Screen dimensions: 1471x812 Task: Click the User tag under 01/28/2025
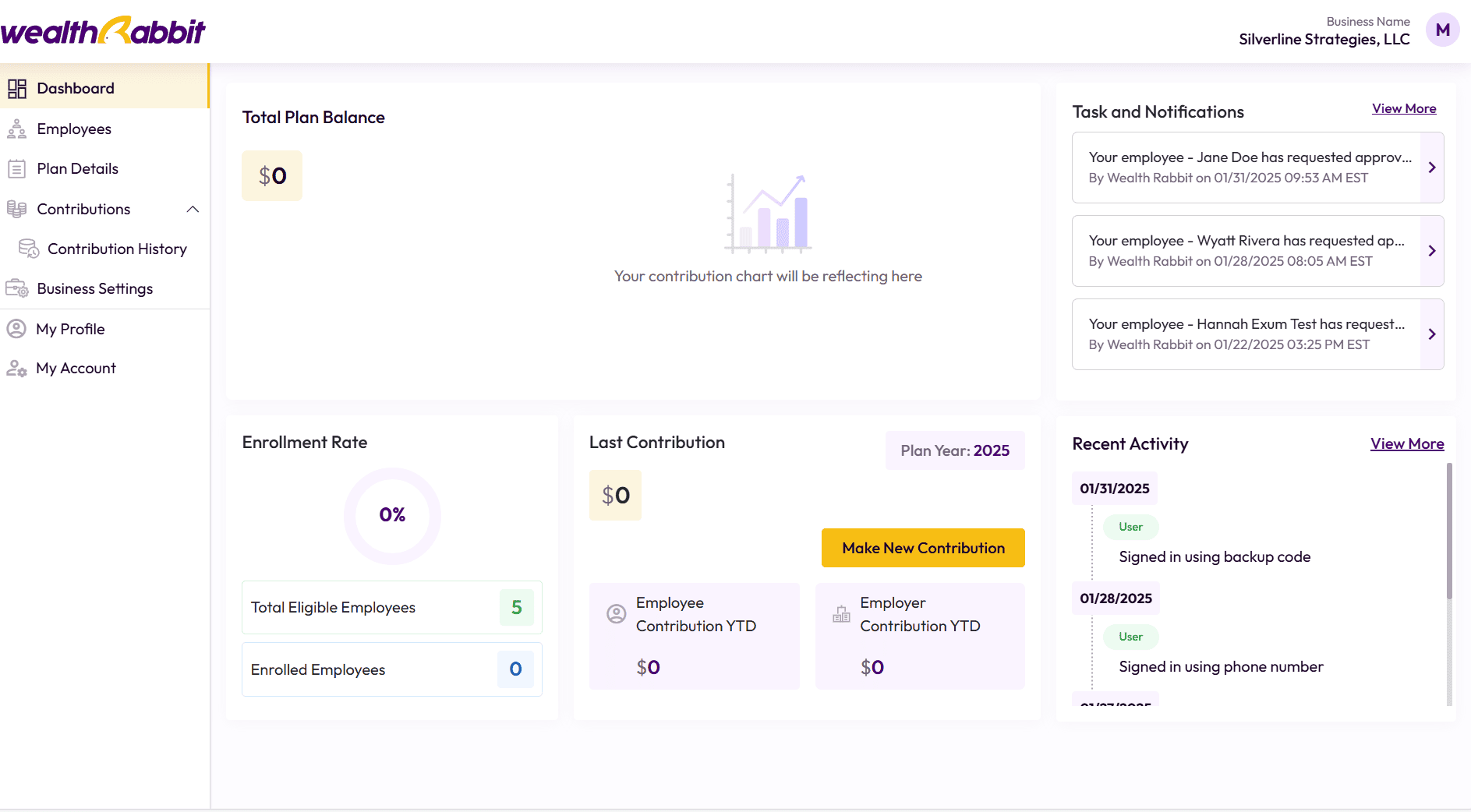(1130, 637)
